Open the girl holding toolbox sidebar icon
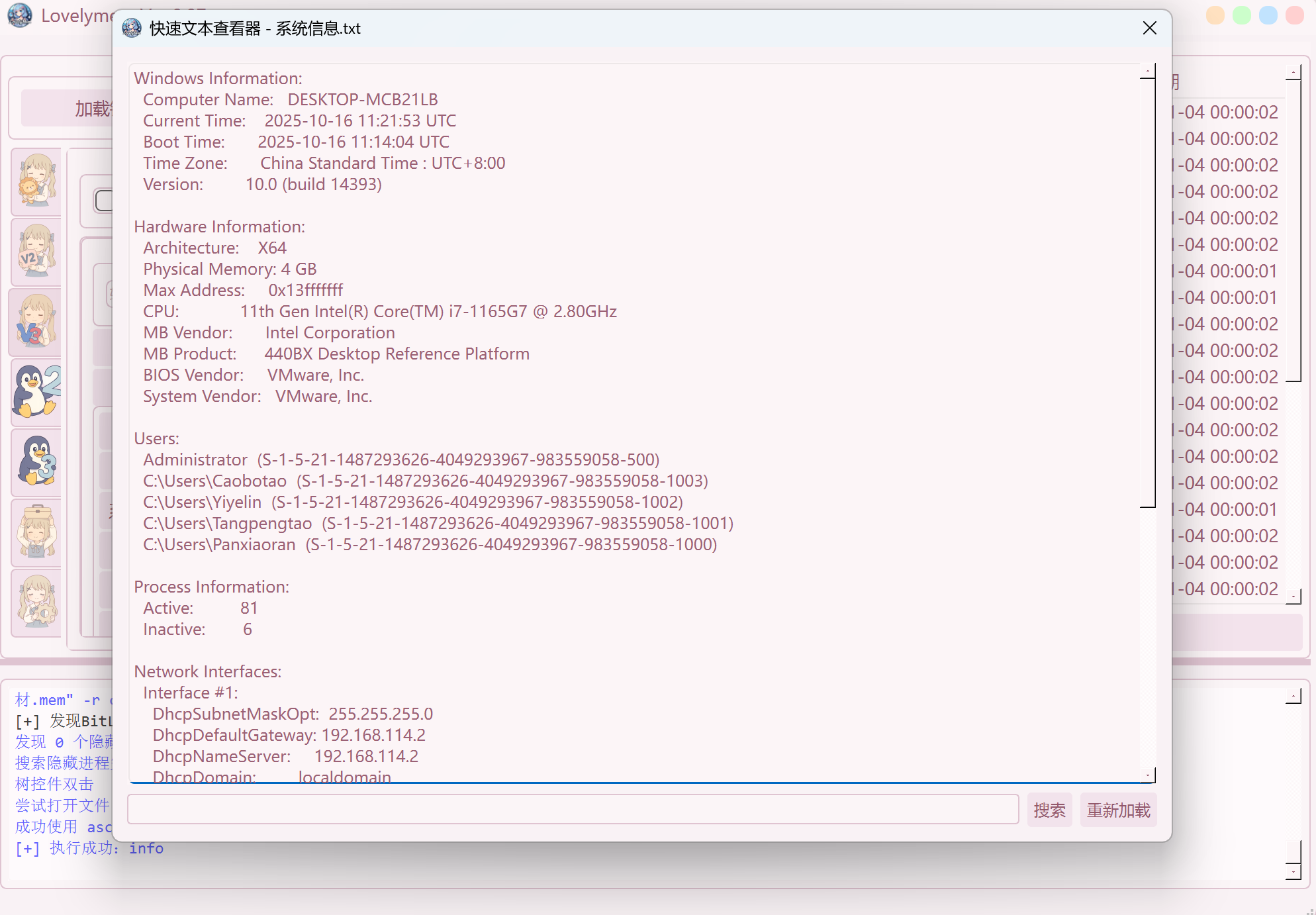The image size is (1316, 915). tap(37, 533)
